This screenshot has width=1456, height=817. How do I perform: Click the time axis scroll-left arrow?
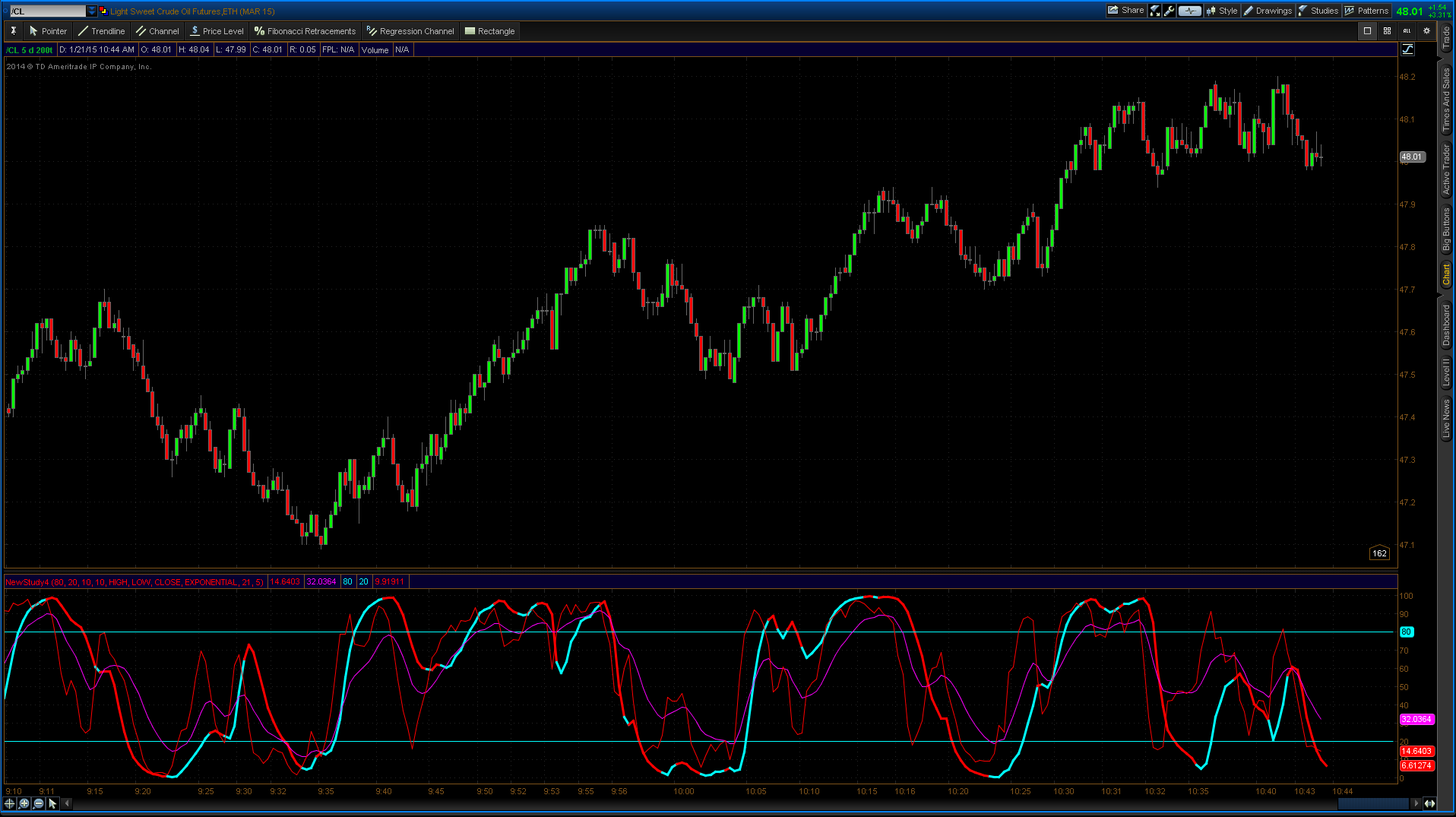click(x=67, y=803)
